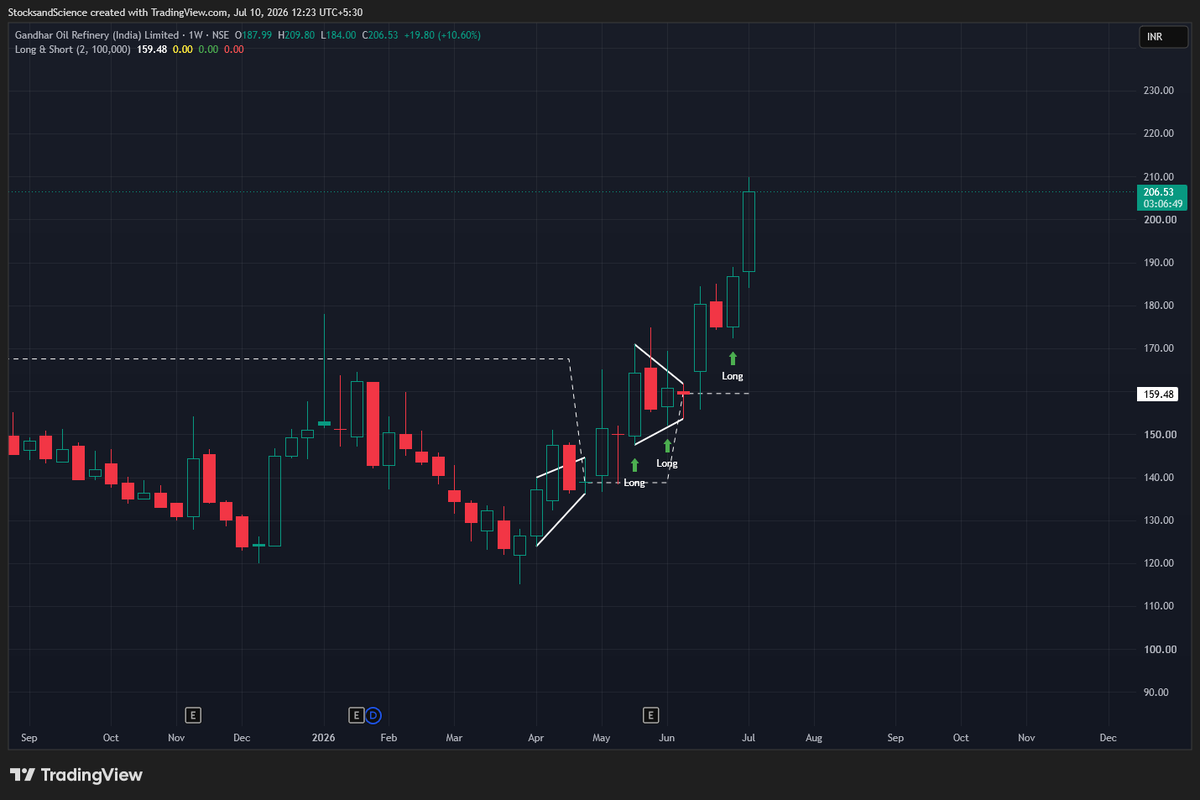Click the Apr label on the time axis
The image size is (1200, 800).
[536, 738]
